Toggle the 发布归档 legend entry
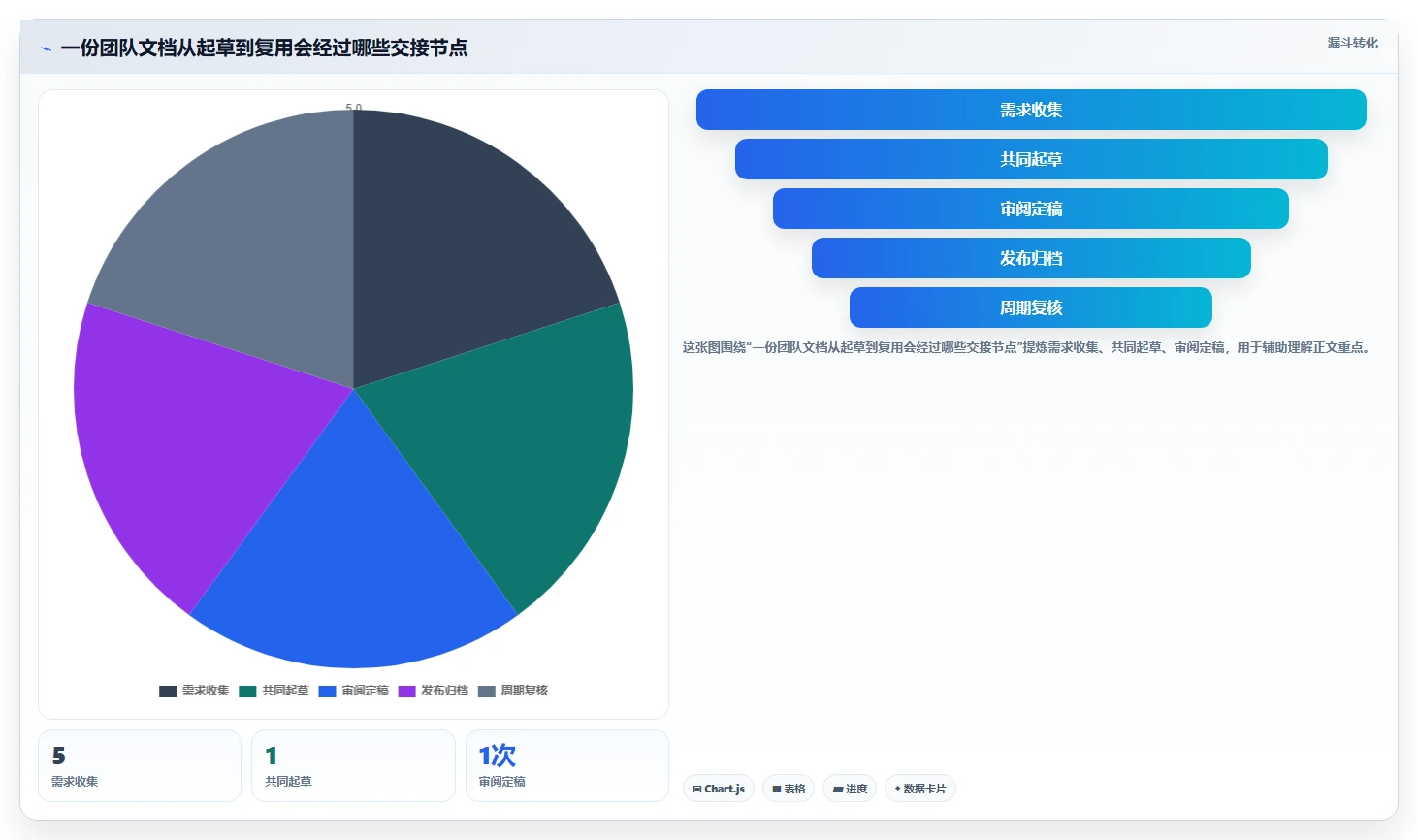The height and width of the screenshot is (840, 1418). [x=433, y=691]
